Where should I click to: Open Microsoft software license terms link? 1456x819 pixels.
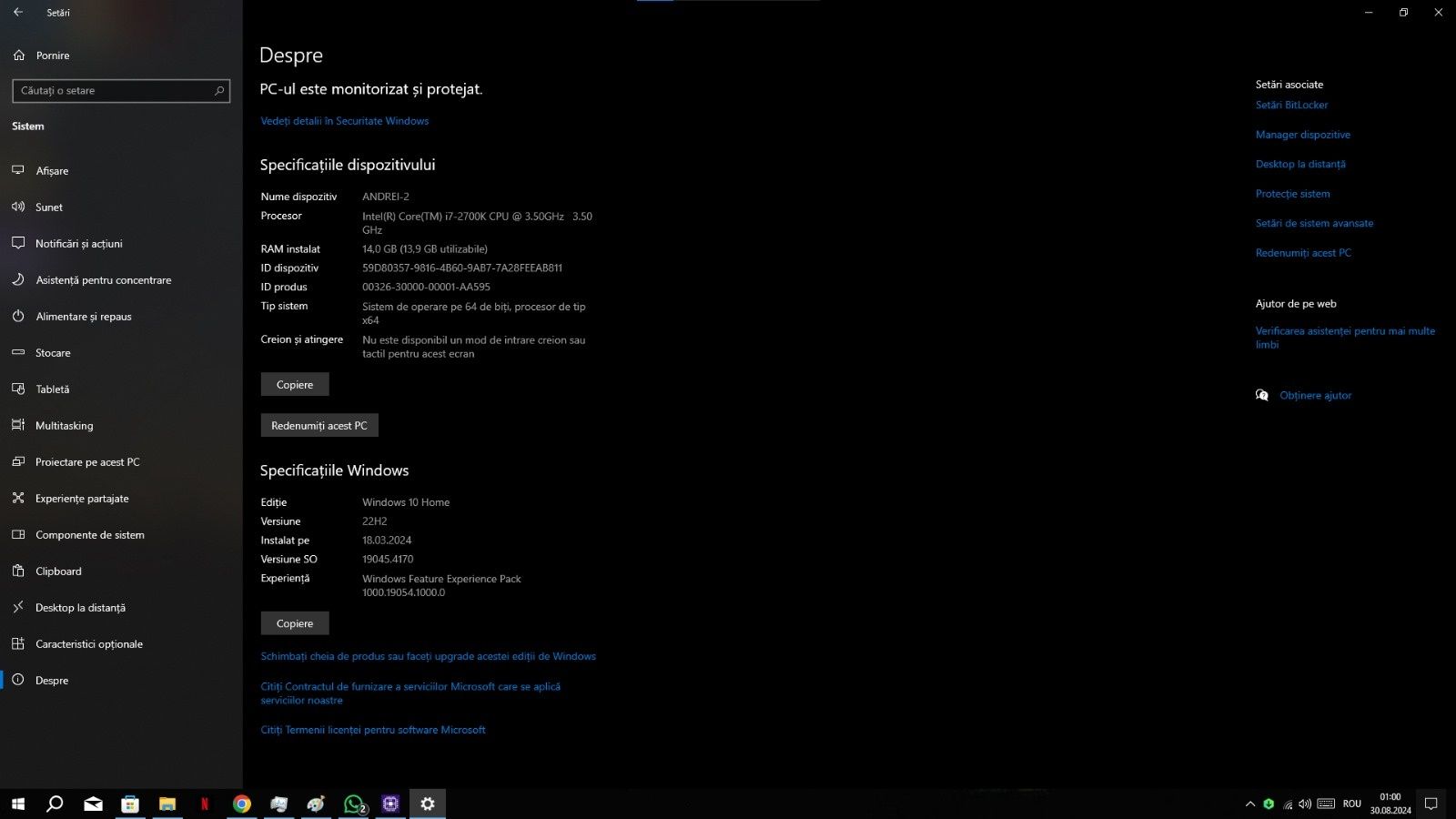[x=373, y=730]
